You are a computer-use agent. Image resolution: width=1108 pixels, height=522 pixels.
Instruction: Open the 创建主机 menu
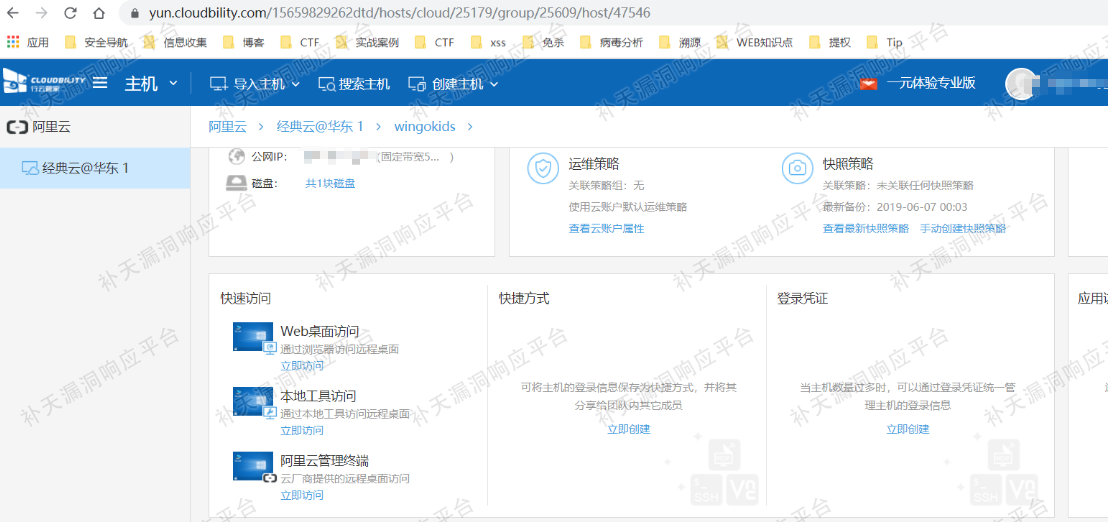[x=454, y=83]
